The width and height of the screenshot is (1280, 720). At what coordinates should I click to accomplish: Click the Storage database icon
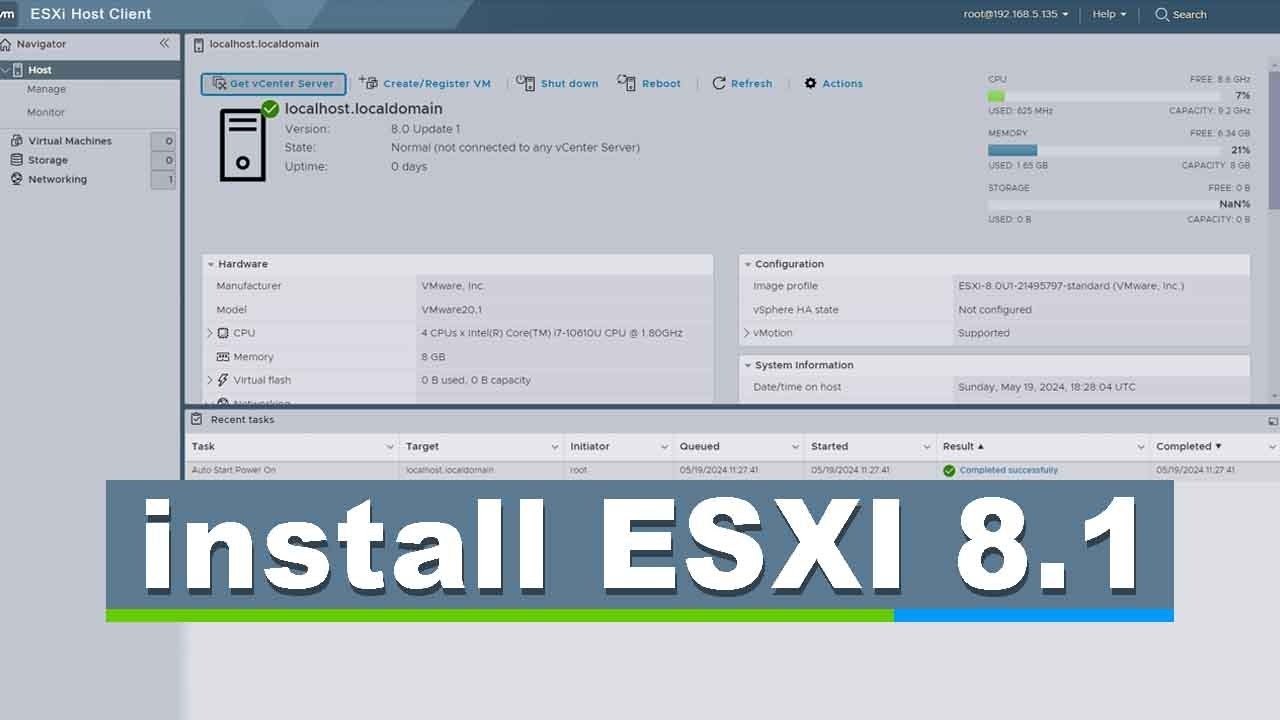16,160
